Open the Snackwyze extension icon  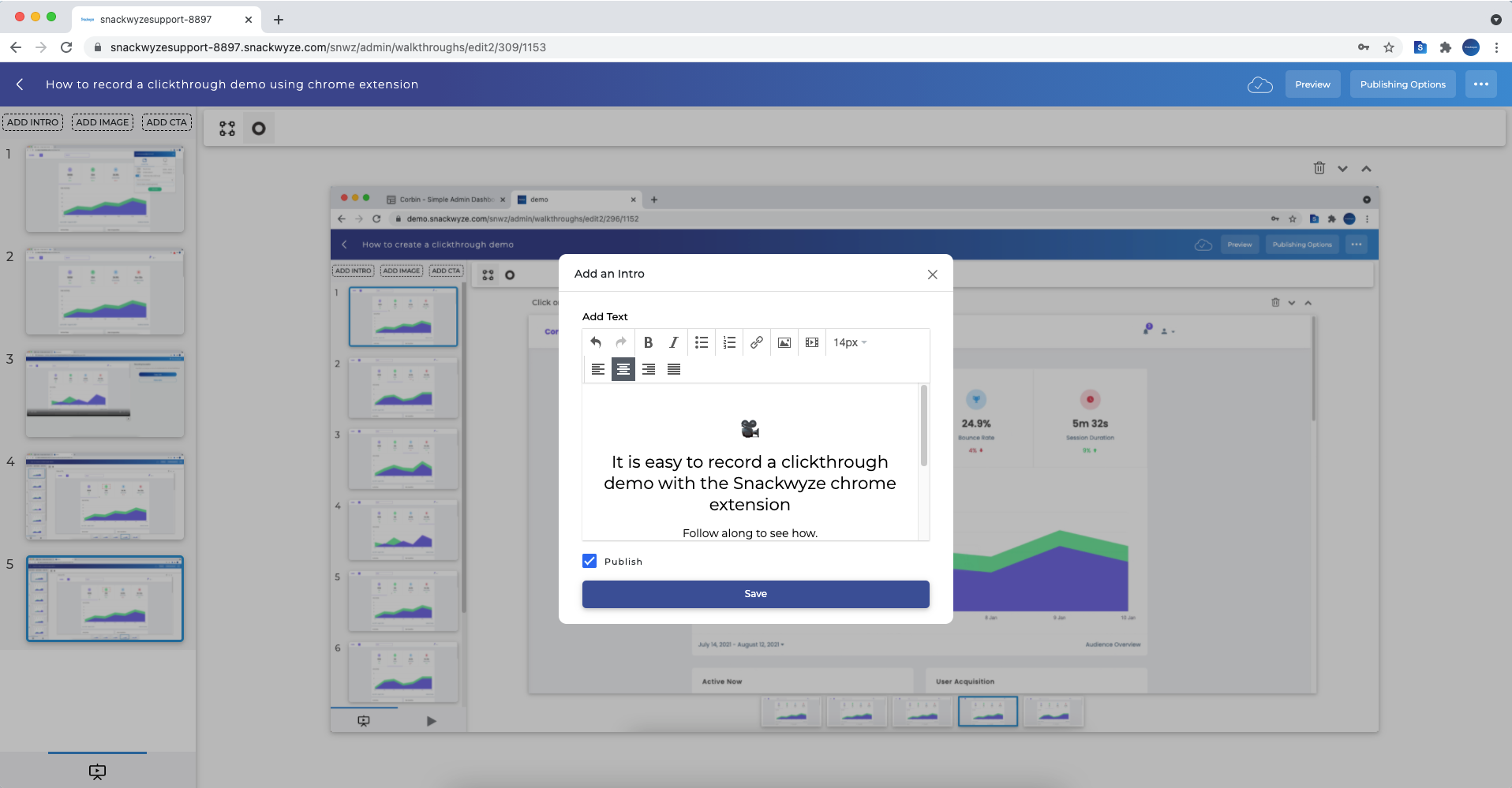click(1420, 47)
